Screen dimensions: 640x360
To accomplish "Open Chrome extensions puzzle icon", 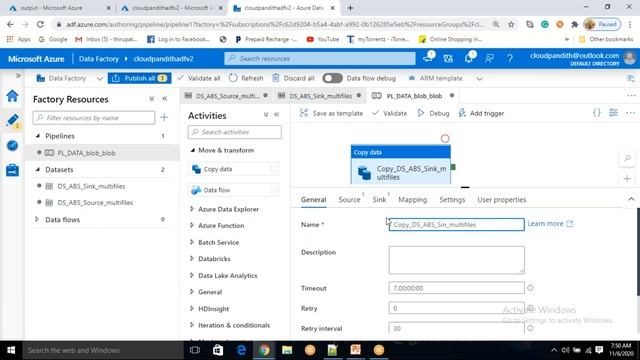I will (575, 24).
